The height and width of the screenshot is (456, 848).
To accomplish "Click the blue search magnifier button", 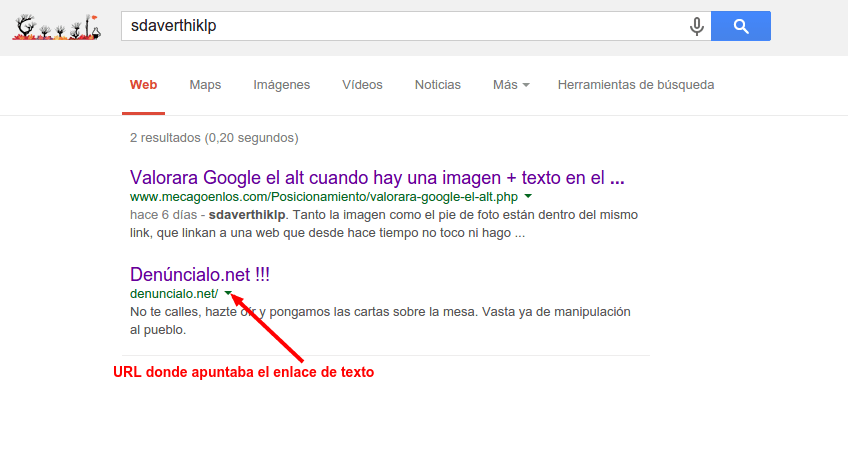I will coord(740,26).
